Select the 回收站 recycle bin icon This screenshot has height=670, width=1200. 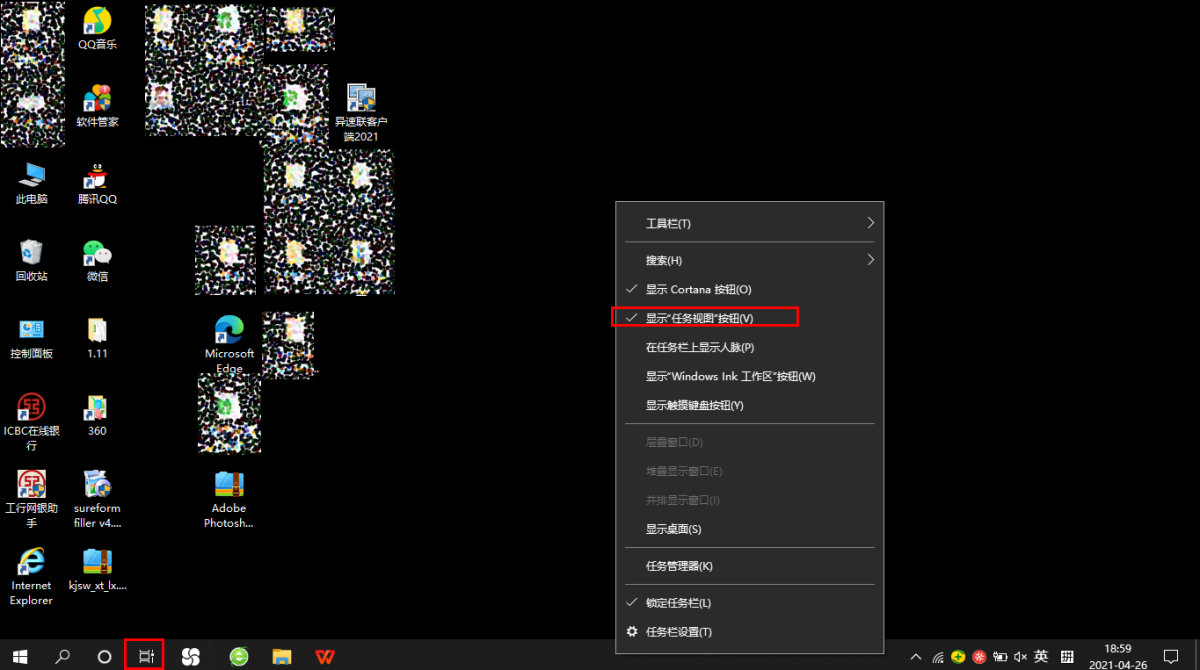tap(31, 260)
